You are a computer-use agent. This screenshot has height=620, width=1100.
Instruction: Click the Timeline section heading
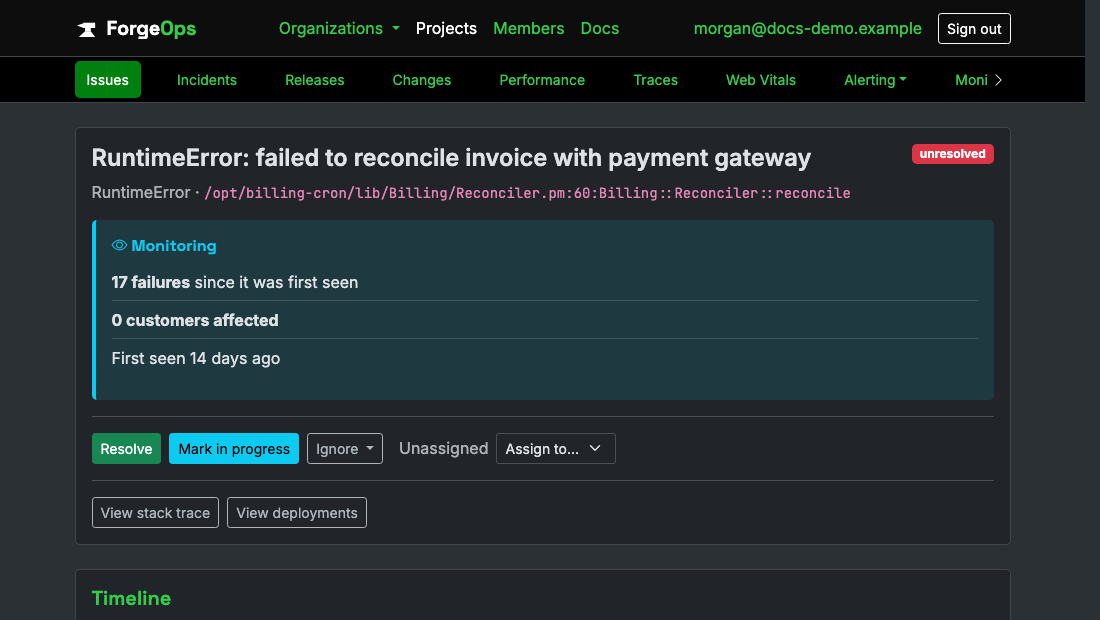[131, 598]
